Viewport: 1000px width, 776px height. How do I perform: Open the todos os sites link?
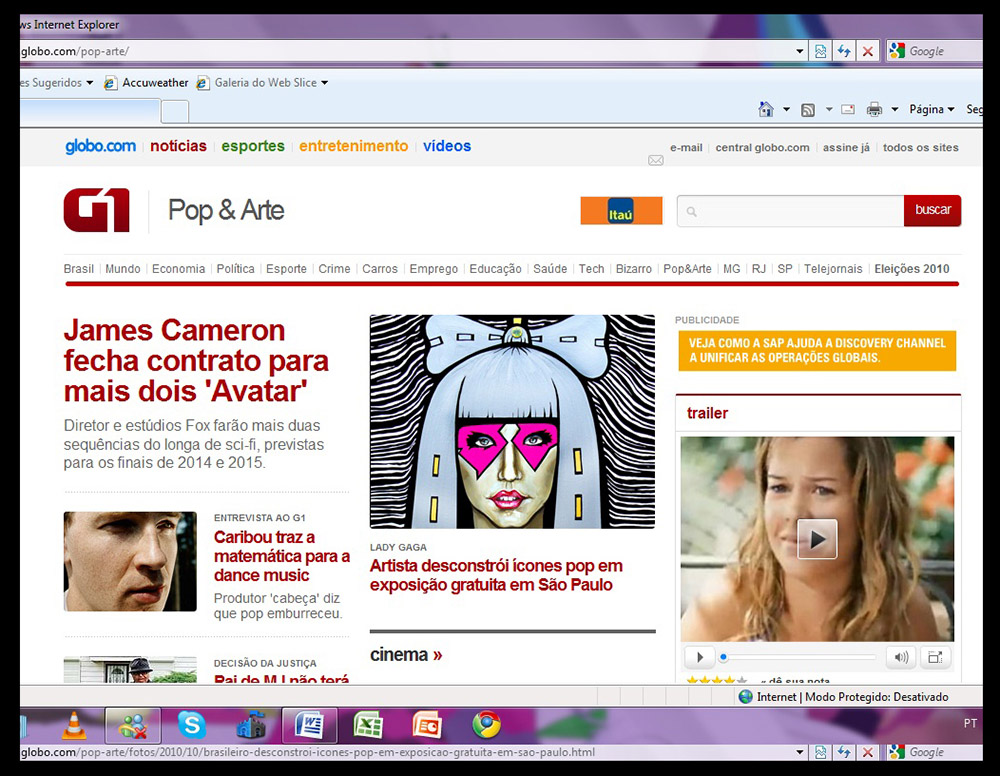pyautogui.click(x=921, y=148)
